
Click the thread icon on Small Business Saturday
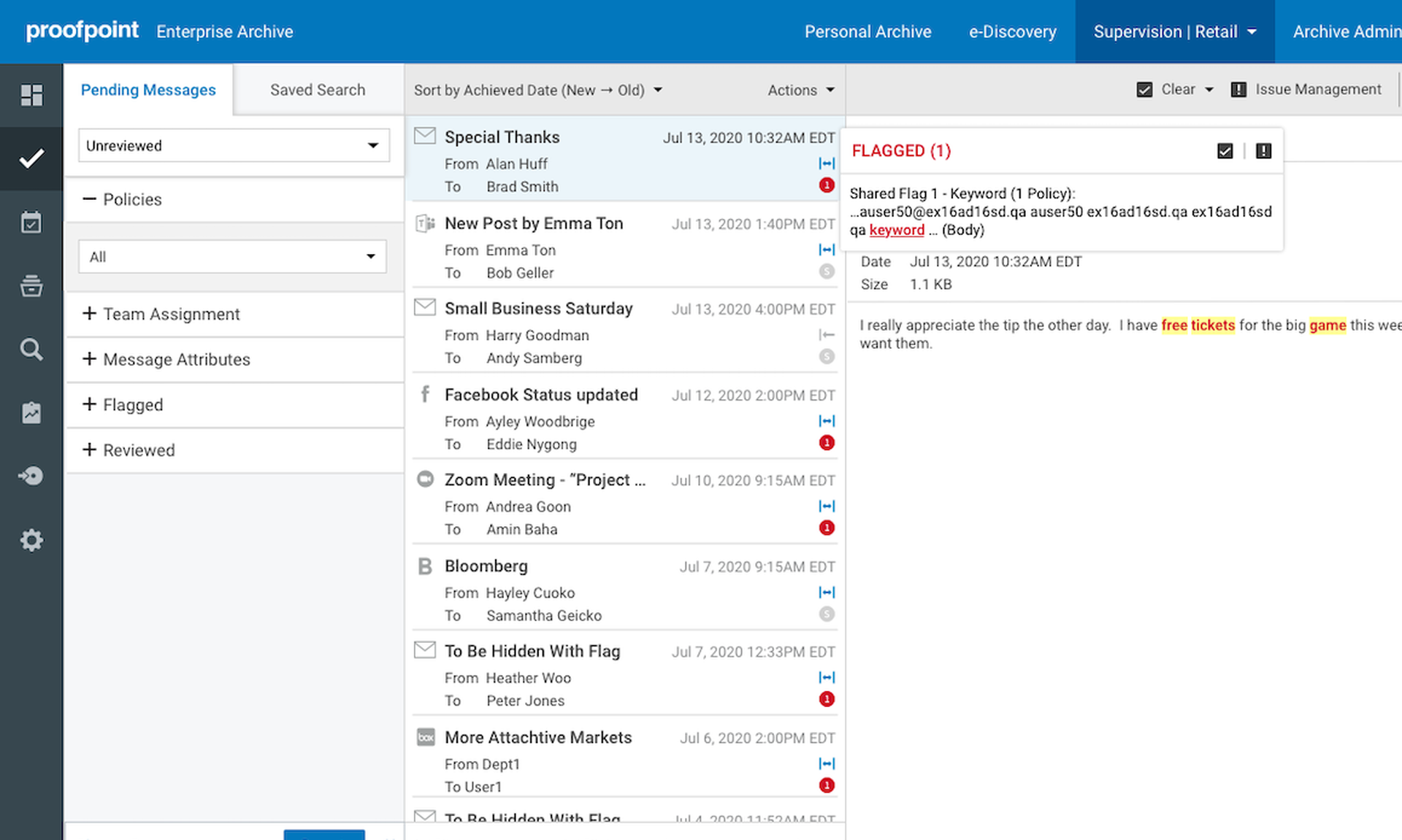click(x=827, y=335)
